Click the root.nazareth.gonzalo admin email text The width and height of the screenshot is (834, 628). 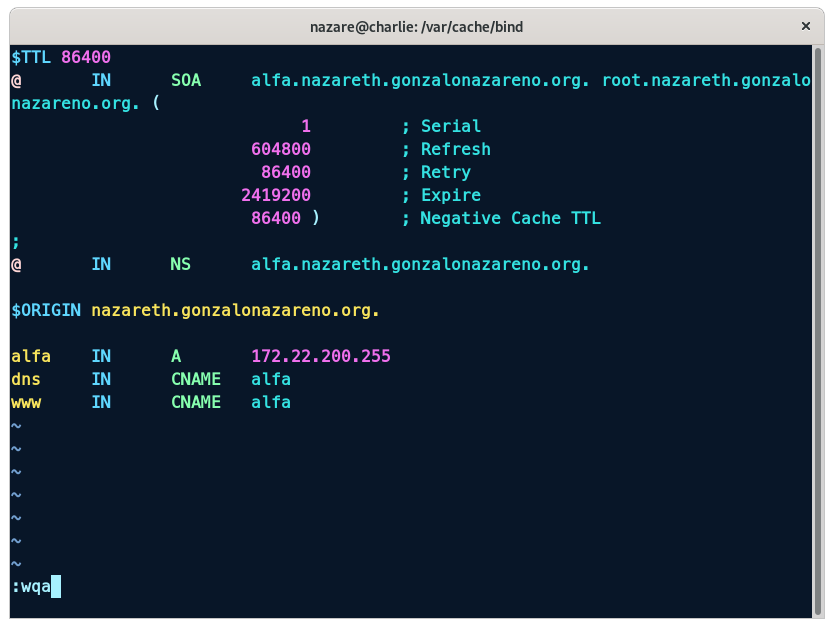pos(705,81)
